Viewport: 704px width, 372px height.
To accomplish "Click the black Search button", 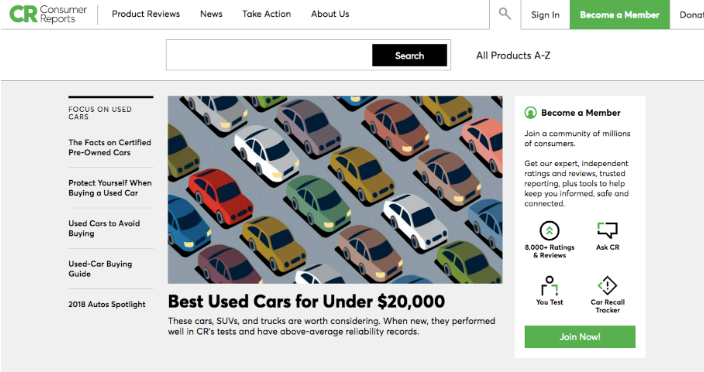I will (x=409, y=55).
